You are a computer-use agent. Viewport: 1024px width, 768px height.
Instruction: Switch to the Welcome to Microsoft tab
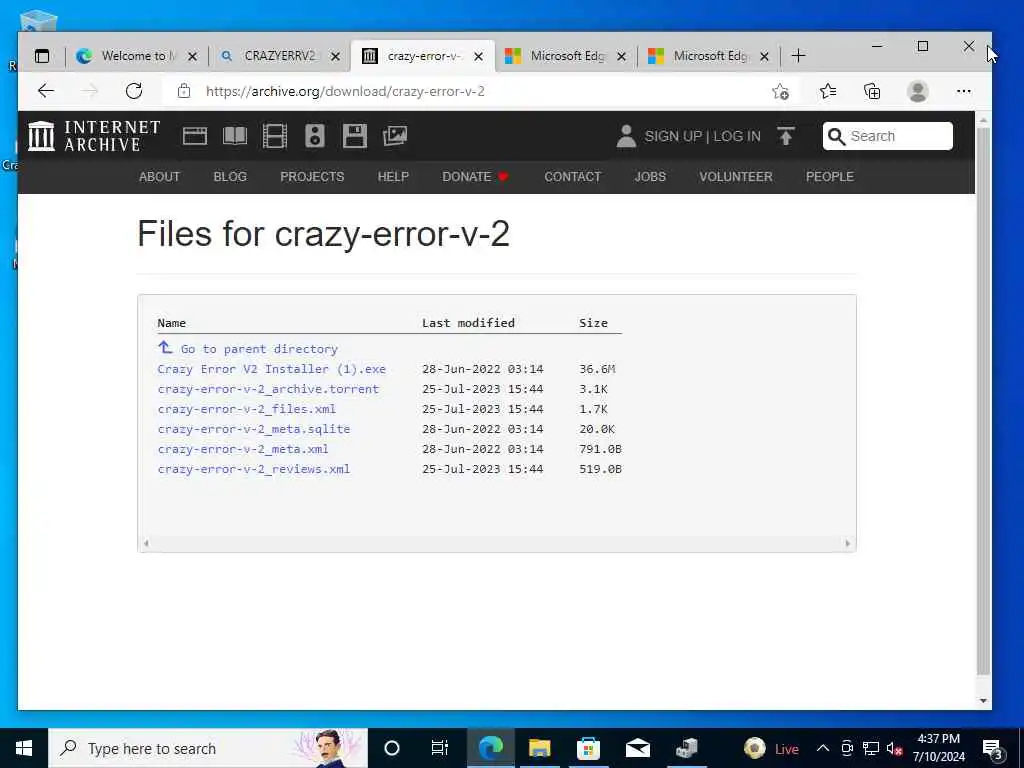pos(136,56)
